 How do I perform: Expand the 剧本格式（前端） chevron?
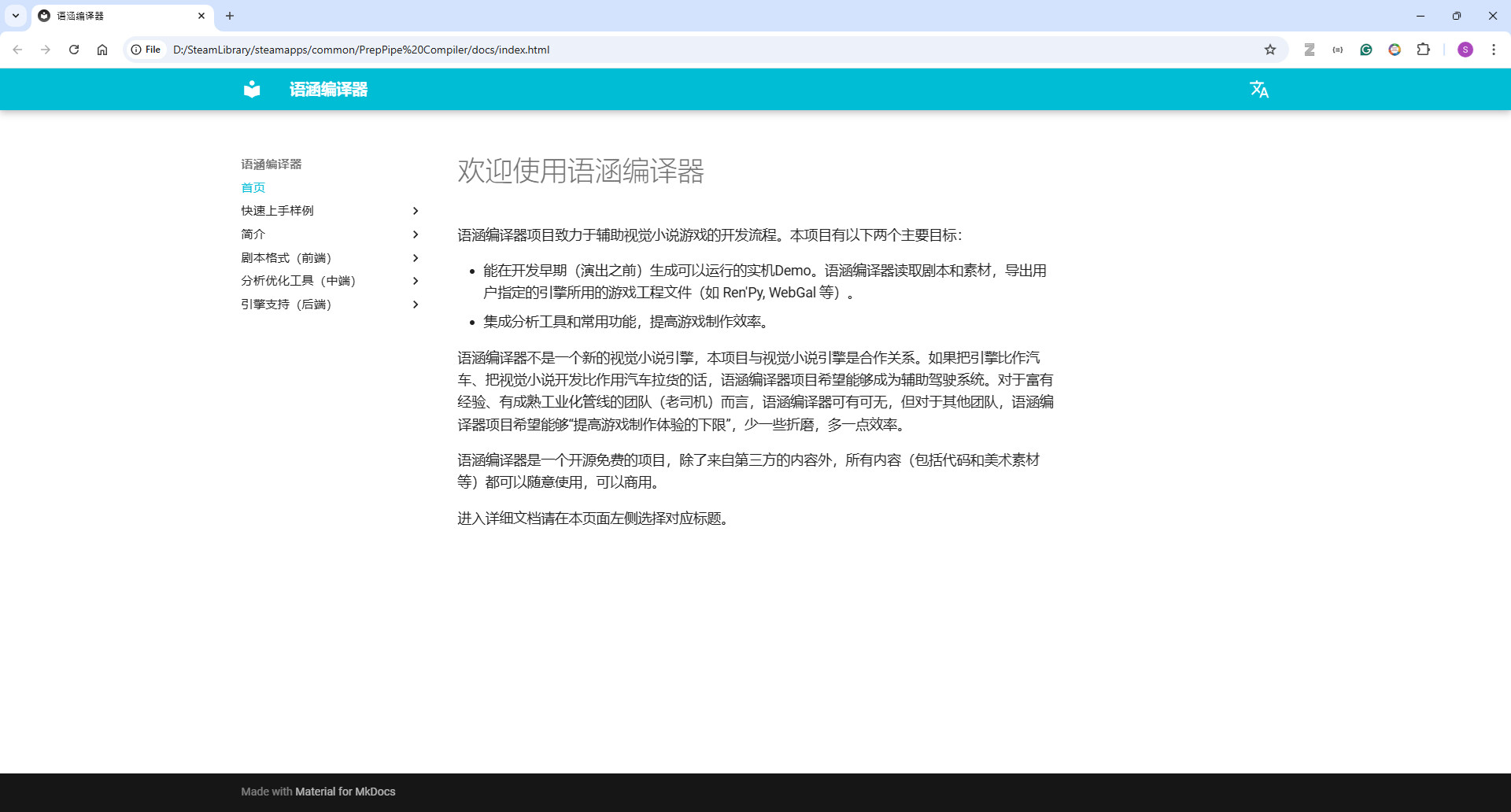(x=416, y=258)
